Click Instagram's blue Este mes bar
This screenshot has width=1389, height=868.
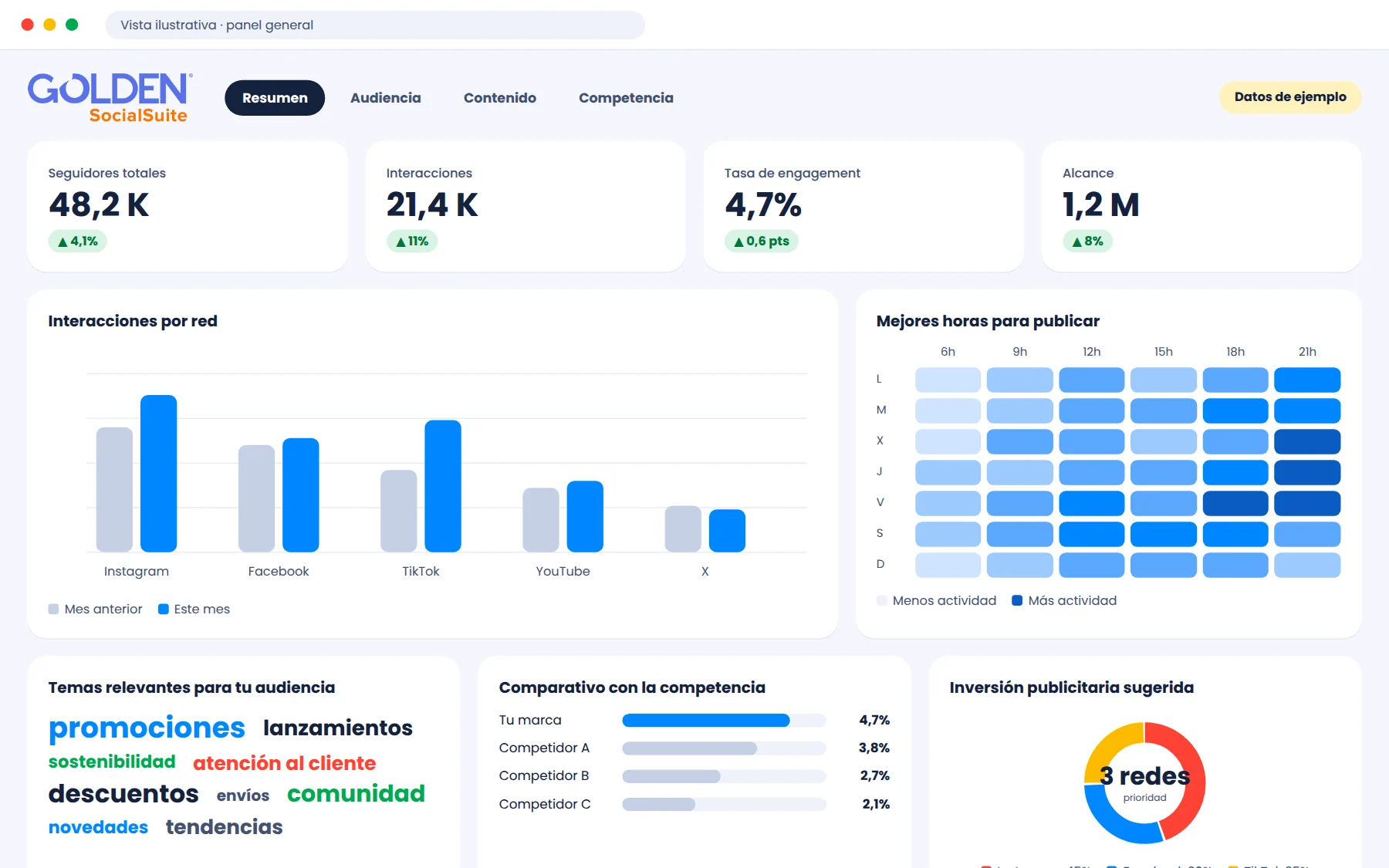tap(159, 474)
